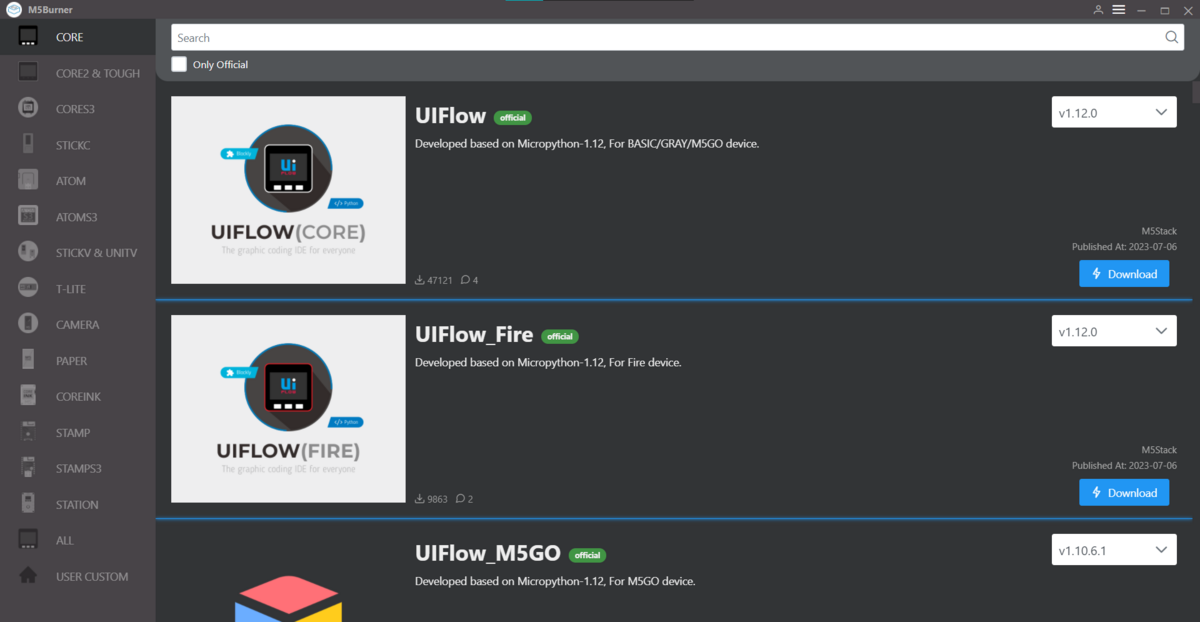
Task: Switch to CORE2 & TOUGH category label
Action: (x=98, y=73)
